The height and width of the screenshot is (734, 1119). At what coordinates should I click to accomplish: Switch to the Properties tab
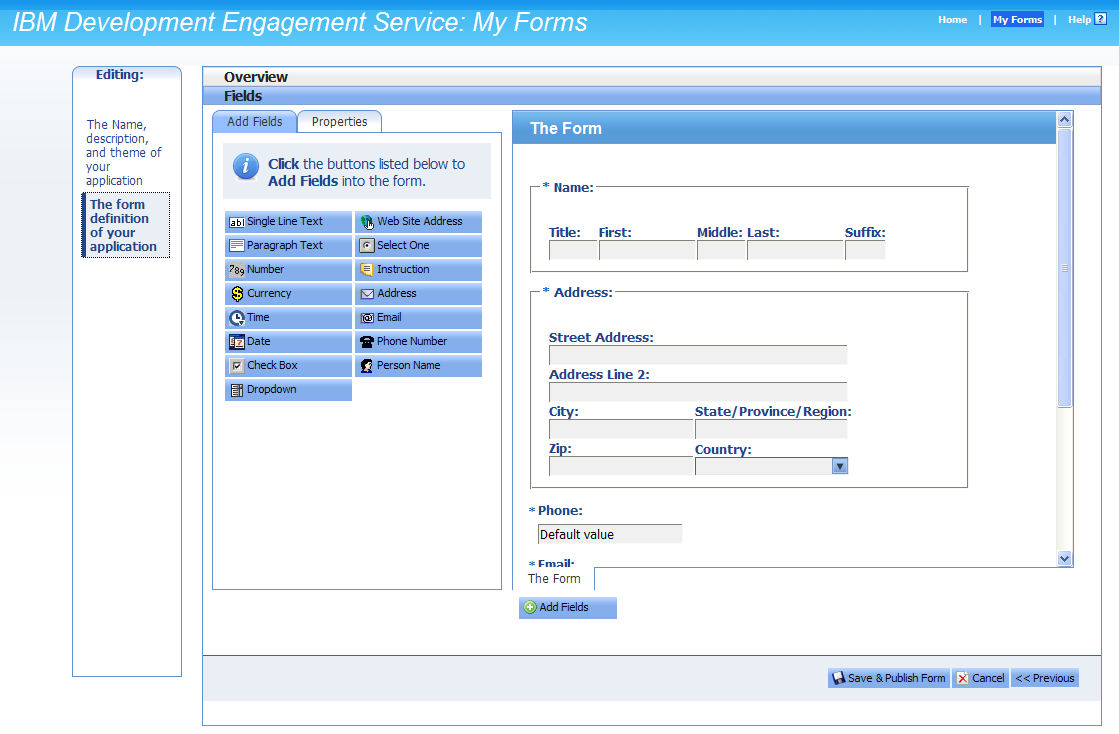point(339,122)
